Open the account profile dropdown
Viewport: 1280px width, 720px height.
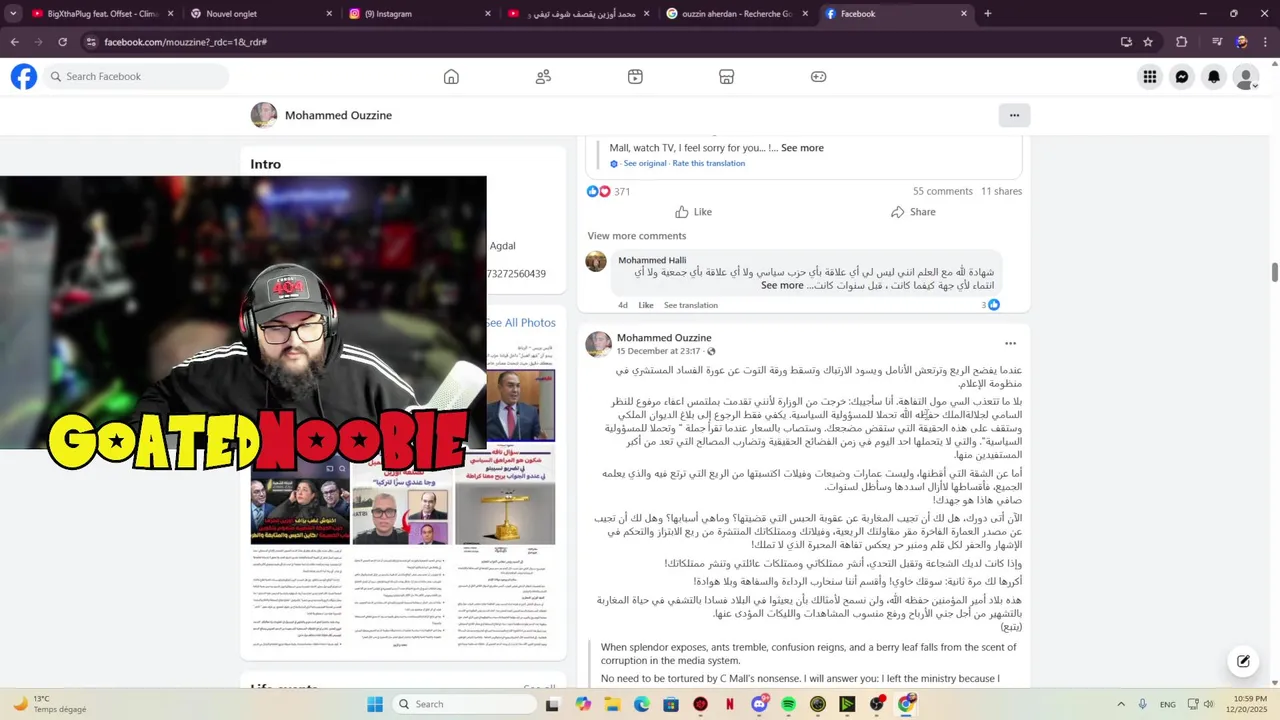point(1246,77)
